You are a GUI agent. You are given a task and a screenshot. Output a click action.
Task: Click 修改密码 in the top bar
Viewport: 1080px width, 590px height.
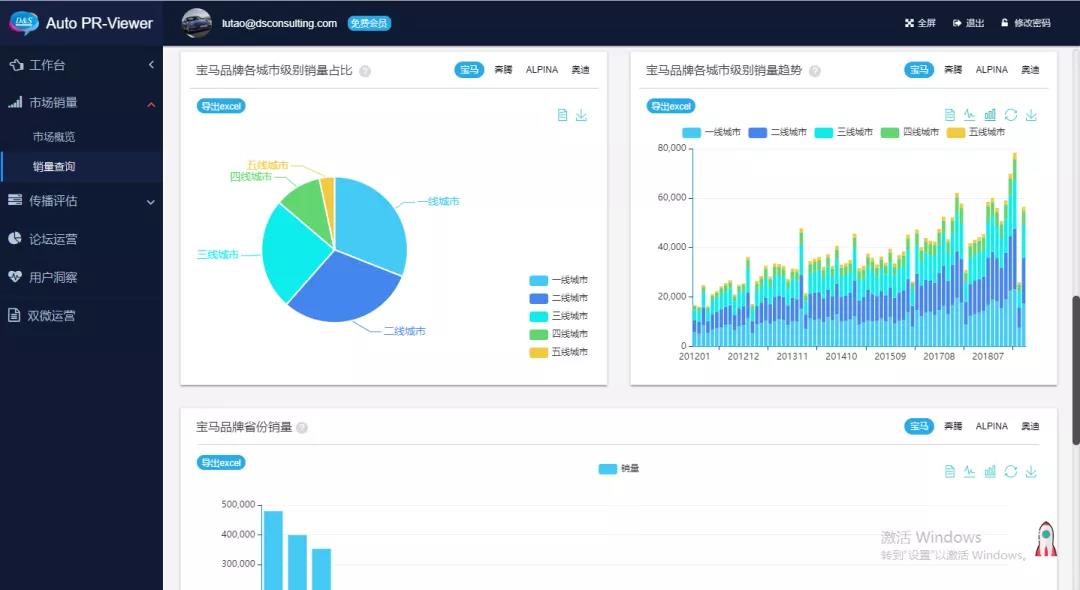pos(1025,23)
